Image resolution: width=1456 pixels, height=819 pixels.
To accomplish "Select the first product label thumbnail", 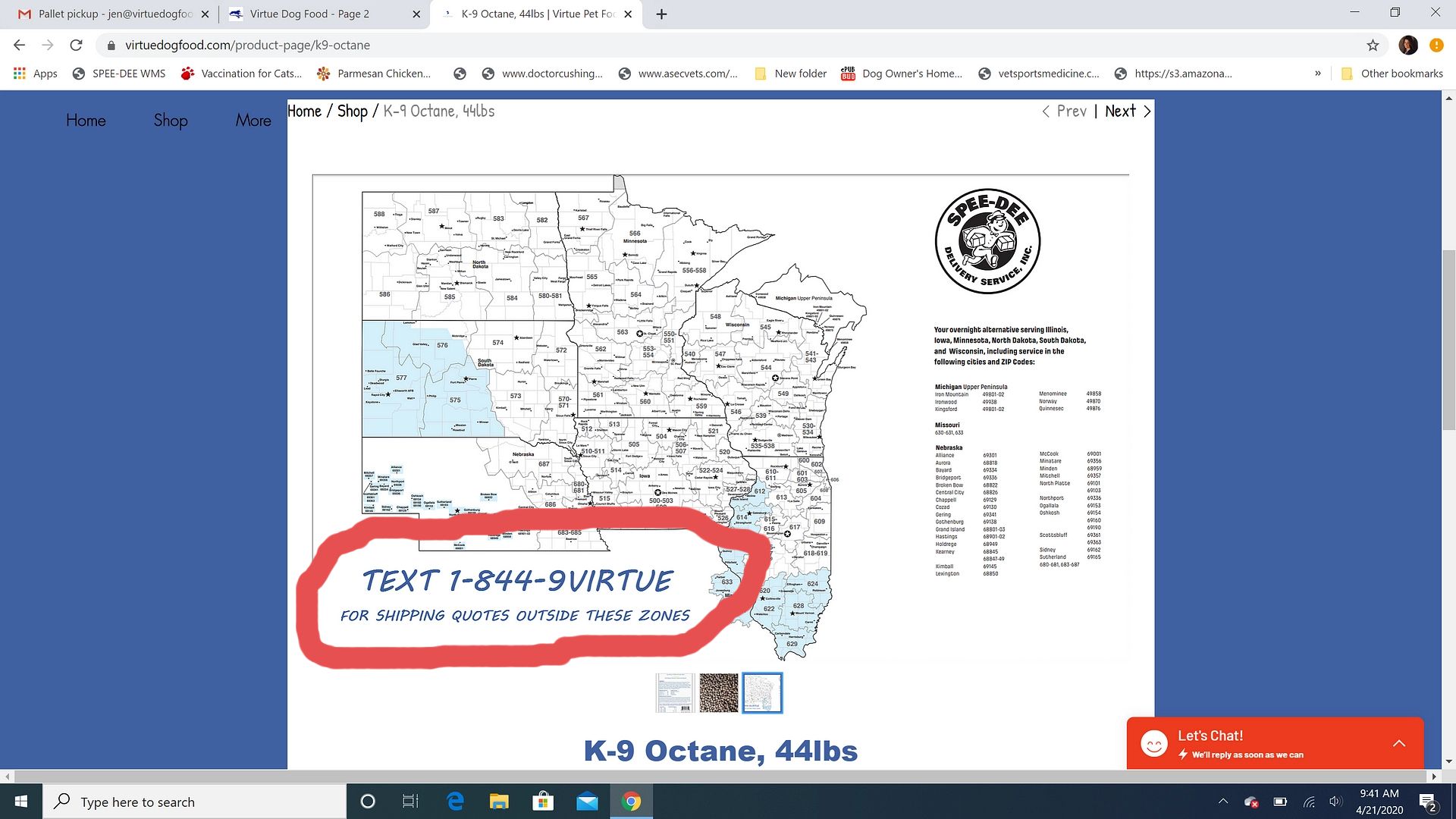I will 675,692.
